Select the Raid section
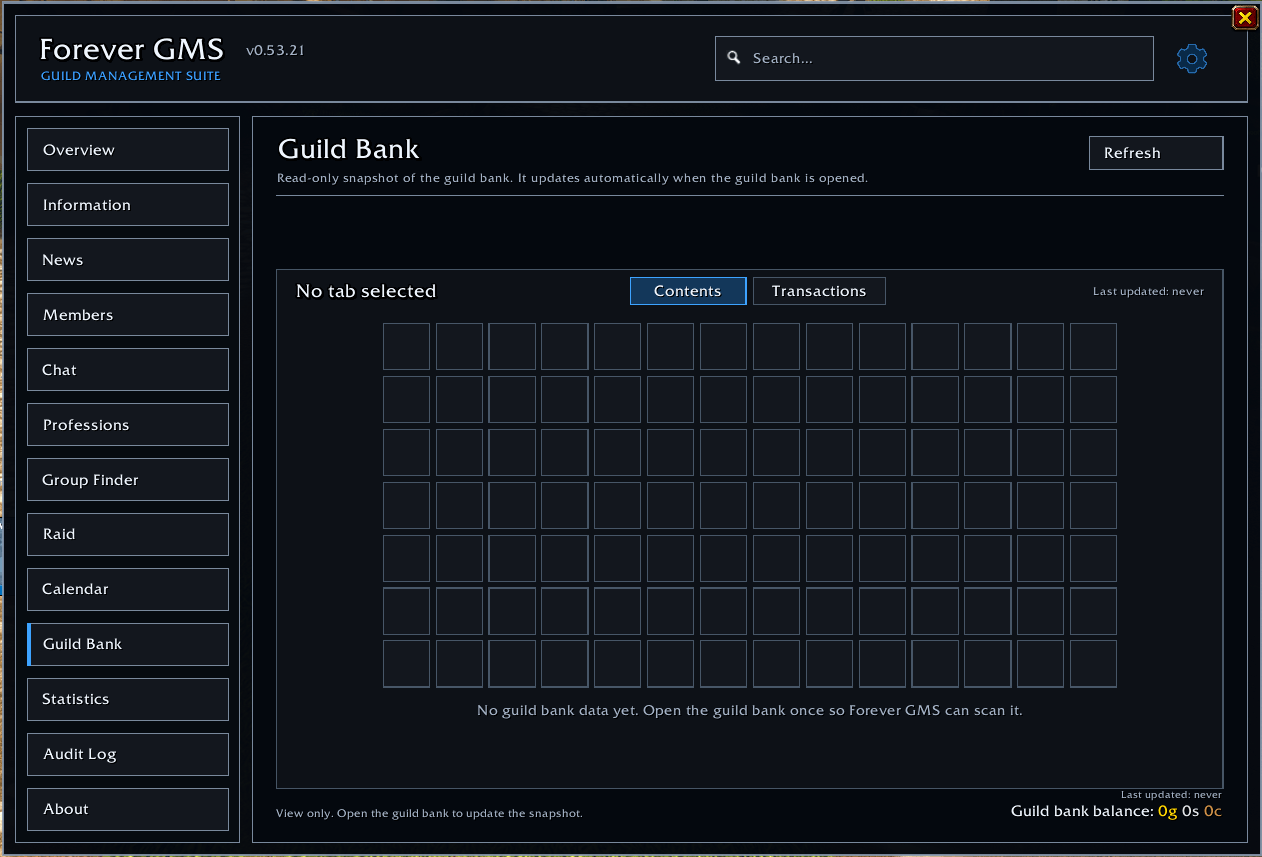The width and height of the screenshot is (1262, 857). pyautogui.click(x=128, y=534)
